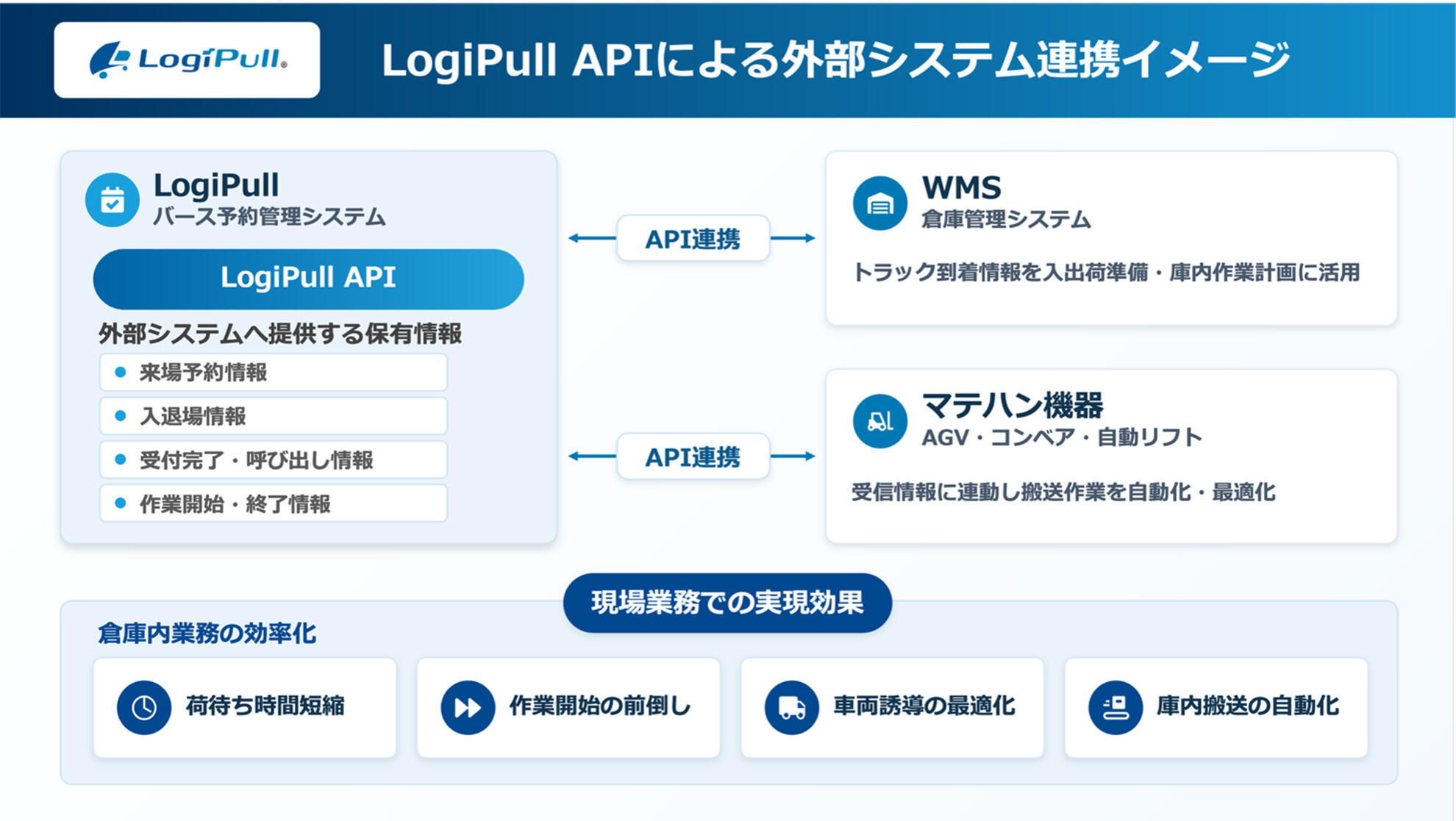Click the 作業開始の前倒し card text
The height and width of the screenshot is (821, 1456).
tap(600, 706)
